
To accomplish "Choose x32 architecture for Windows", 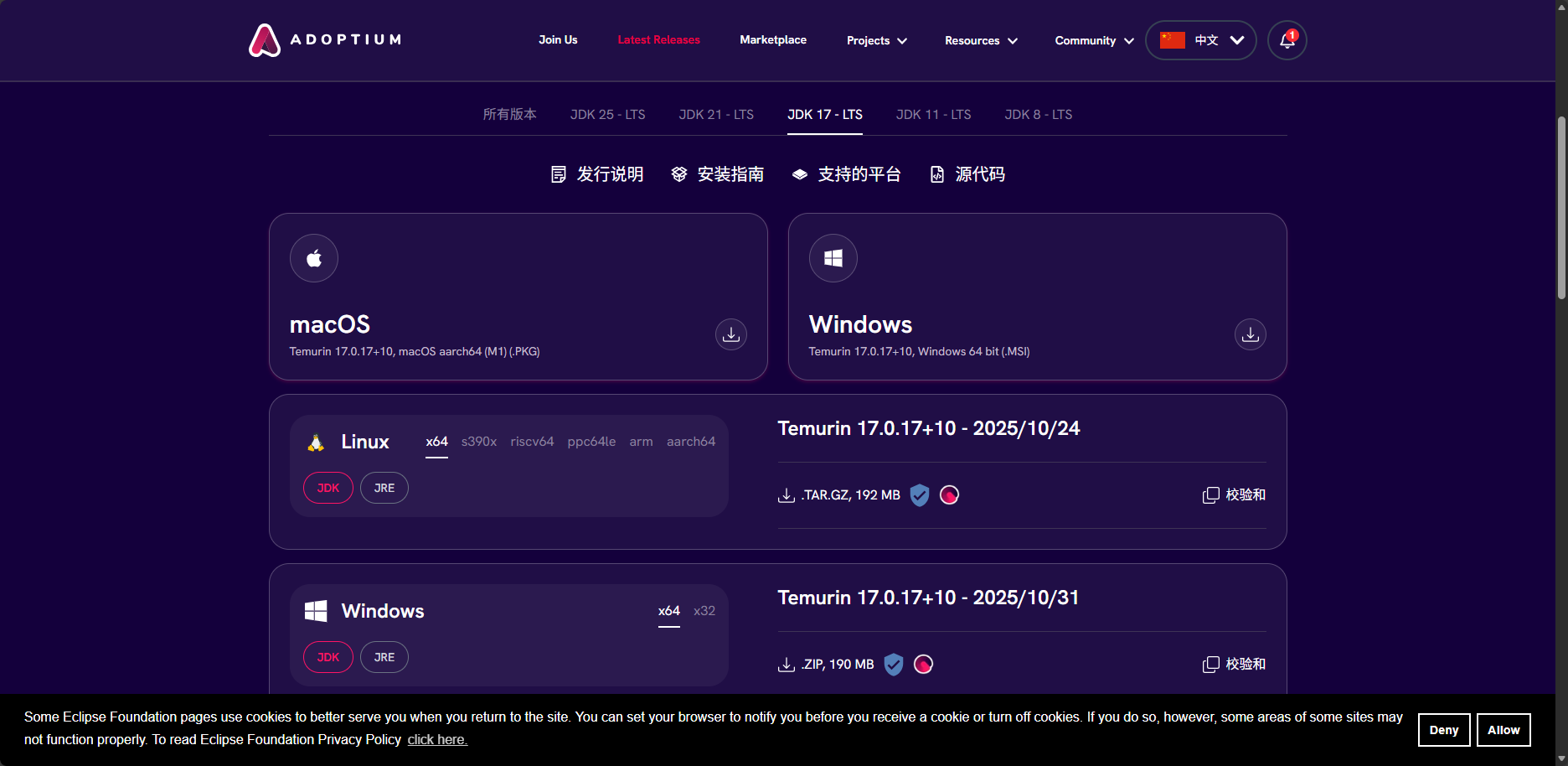I will pos(704,611).
